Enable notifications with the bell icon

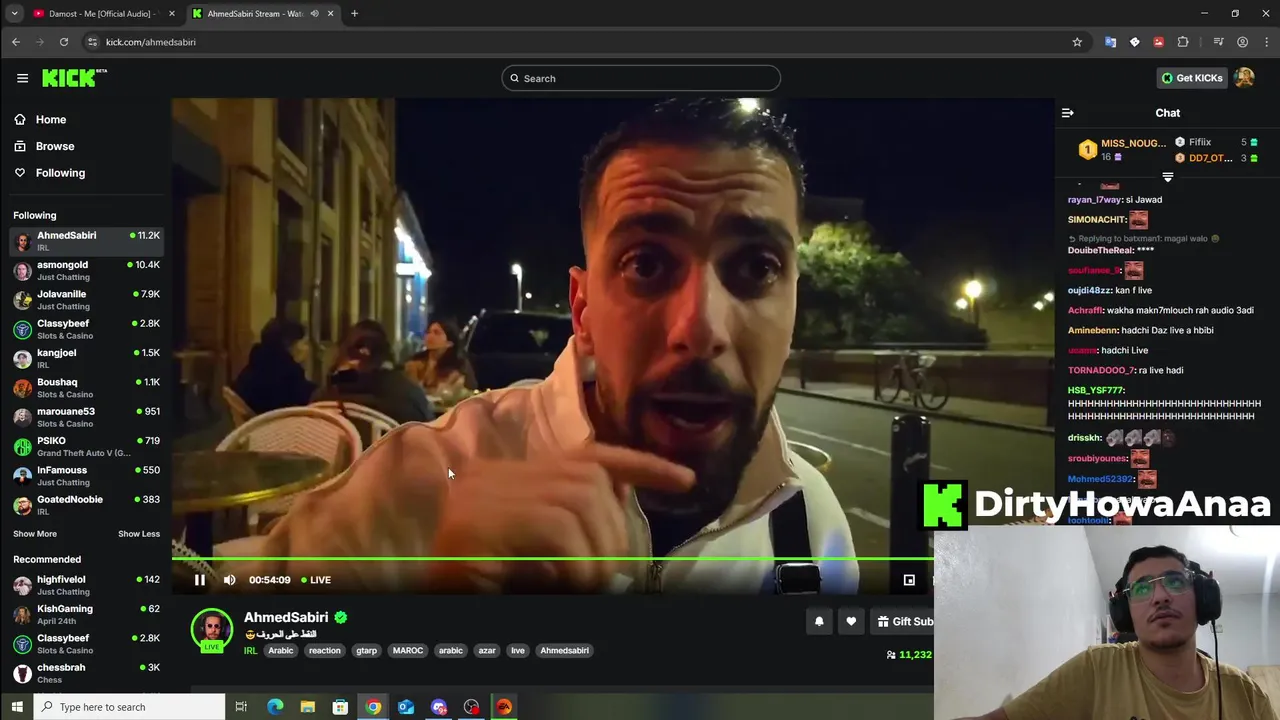[819, 621]
